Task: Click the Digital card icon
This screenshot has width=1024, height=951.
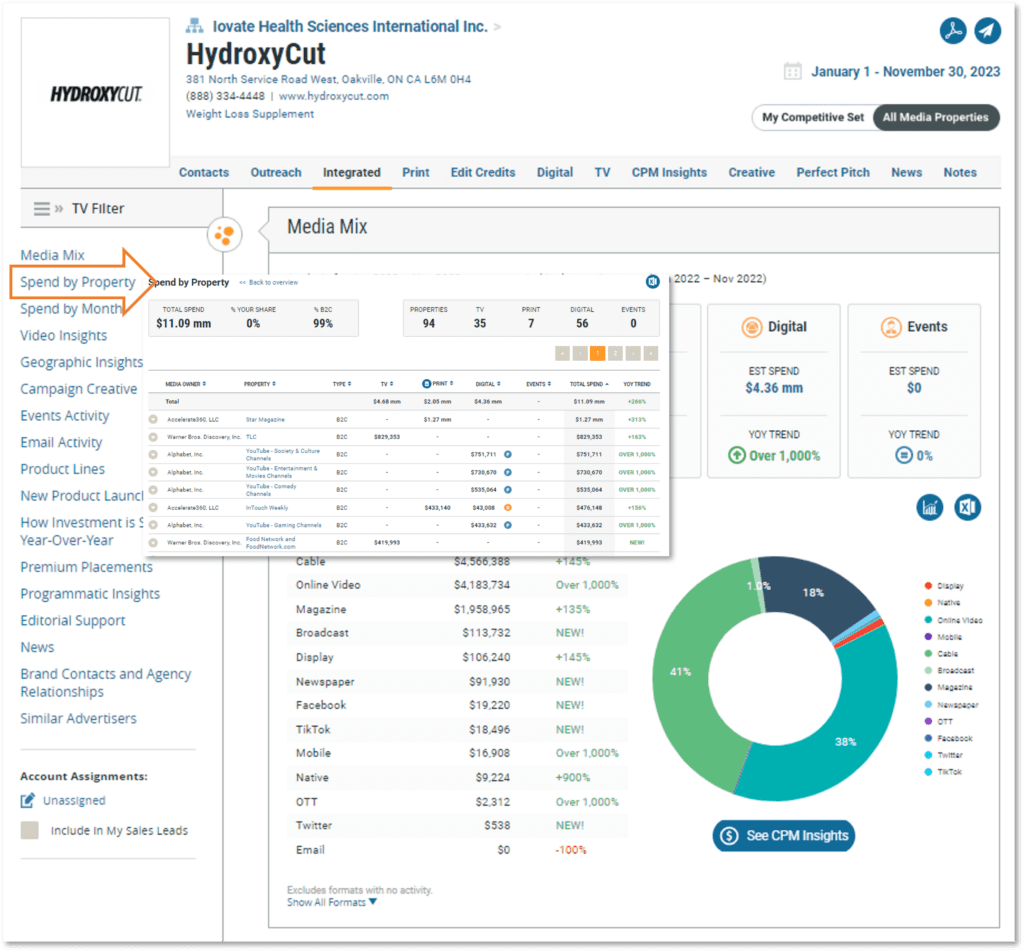Action: (752, 327)
